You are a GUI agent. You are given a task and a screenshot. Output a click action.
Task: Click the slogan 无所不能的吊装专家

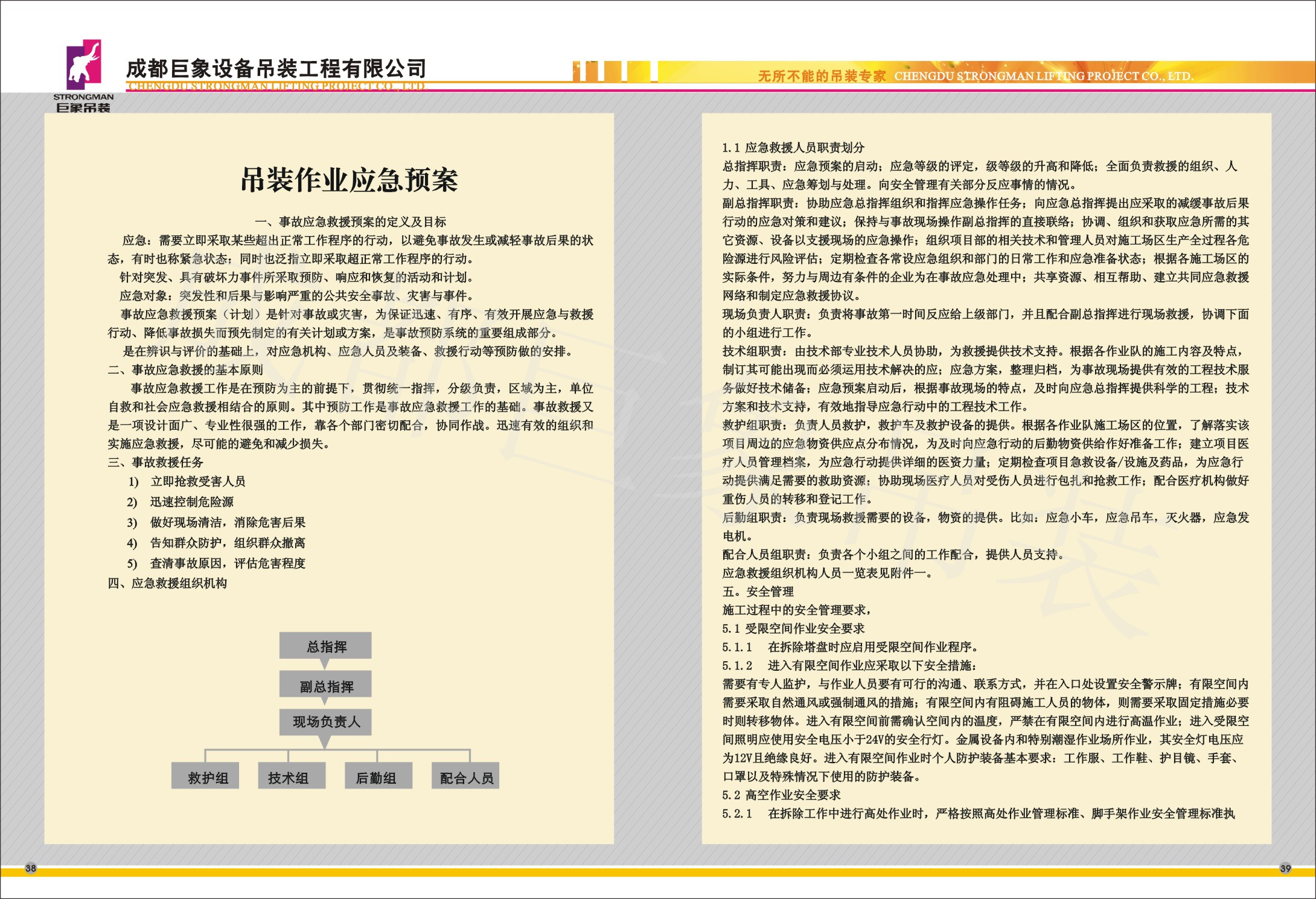(821, 76)
